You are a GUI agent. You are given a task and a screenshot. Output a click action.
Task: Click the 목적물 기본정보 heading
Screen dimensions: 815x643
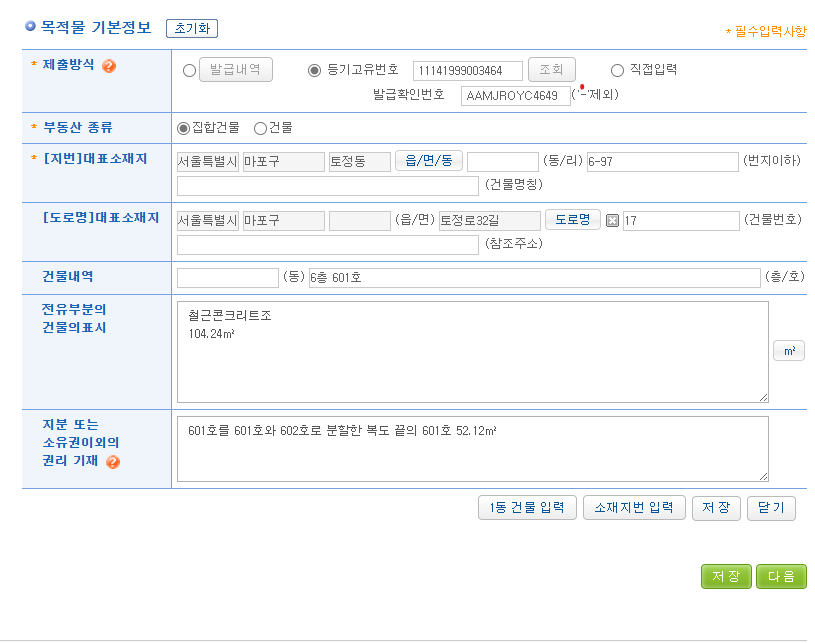click(96, 27)
